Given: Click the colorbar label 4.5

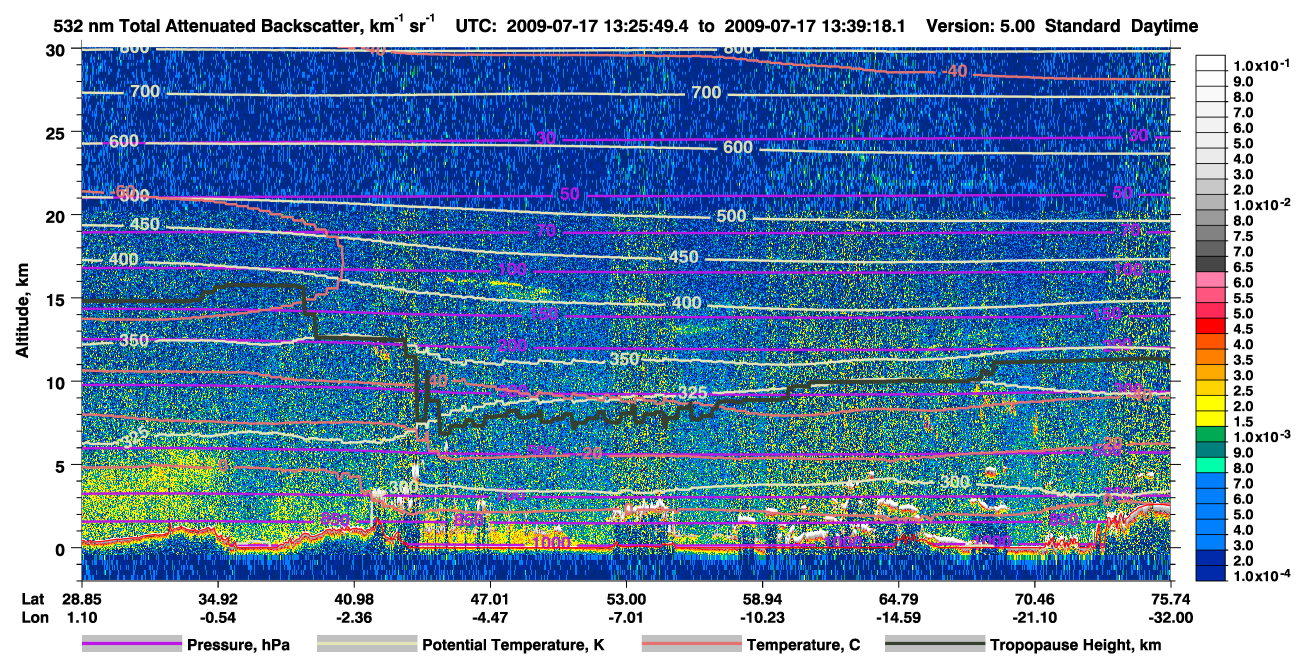Looking at the screenshot, I should pos(1241,329).
